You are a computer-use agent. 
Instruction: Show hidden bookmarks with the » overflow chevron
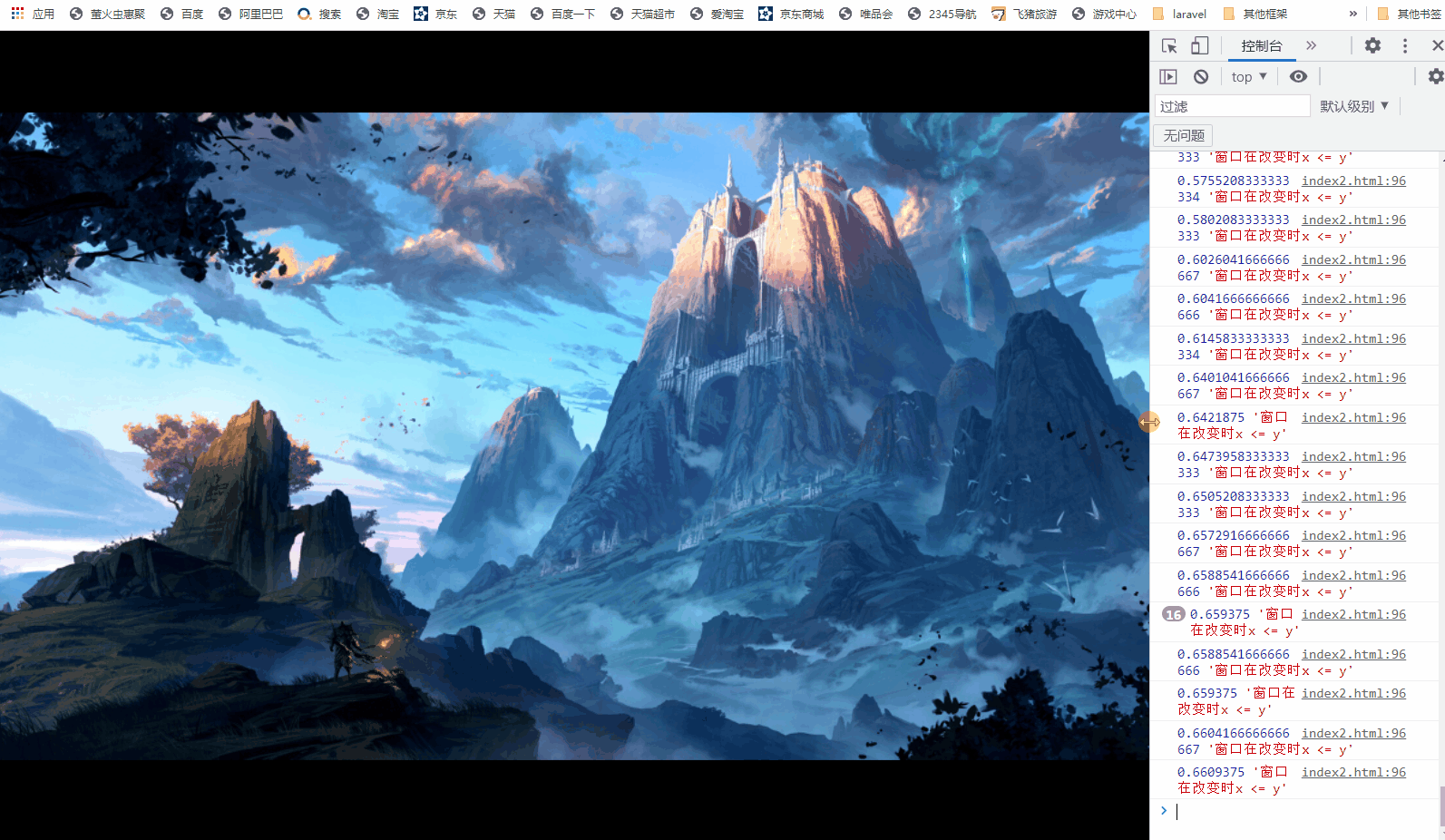tap(1352, 14)
